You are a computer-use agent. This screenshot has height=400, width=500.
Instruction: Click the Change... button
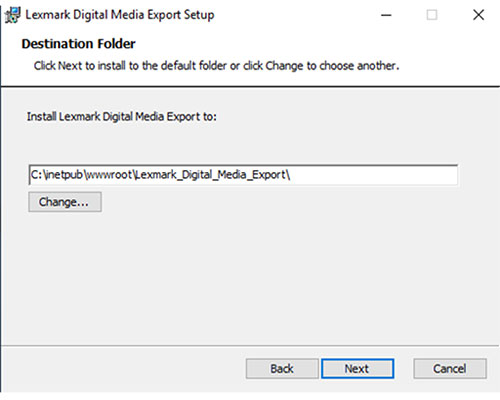pyautogui.click(x=65, y=202)
